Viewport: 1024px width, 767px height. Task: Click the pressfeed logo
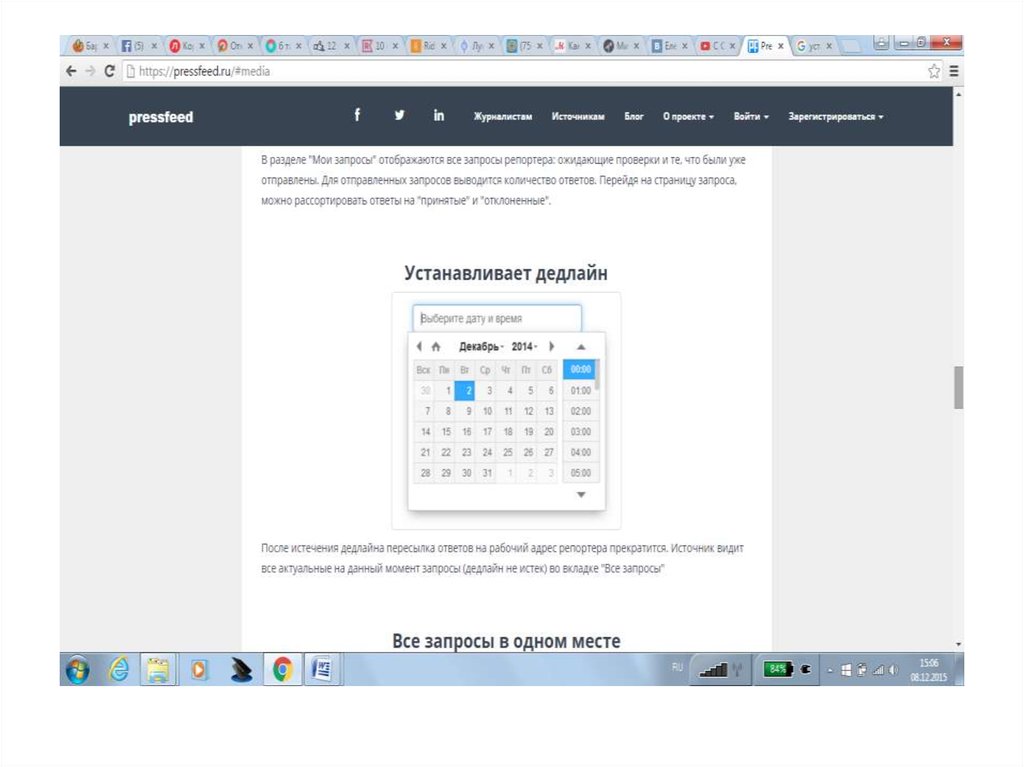click(161, 117)
